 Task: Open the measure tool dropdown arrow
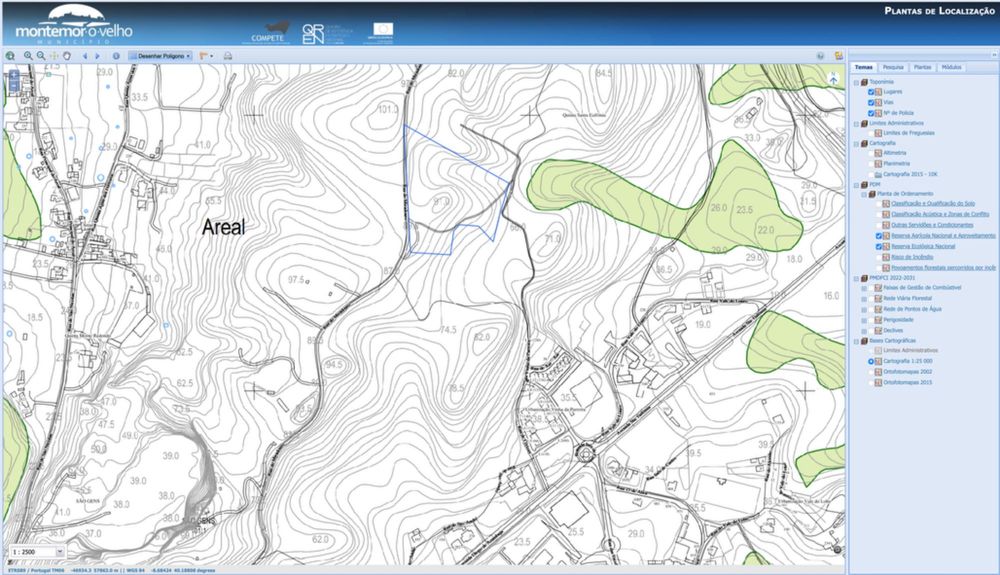[212, 56]
